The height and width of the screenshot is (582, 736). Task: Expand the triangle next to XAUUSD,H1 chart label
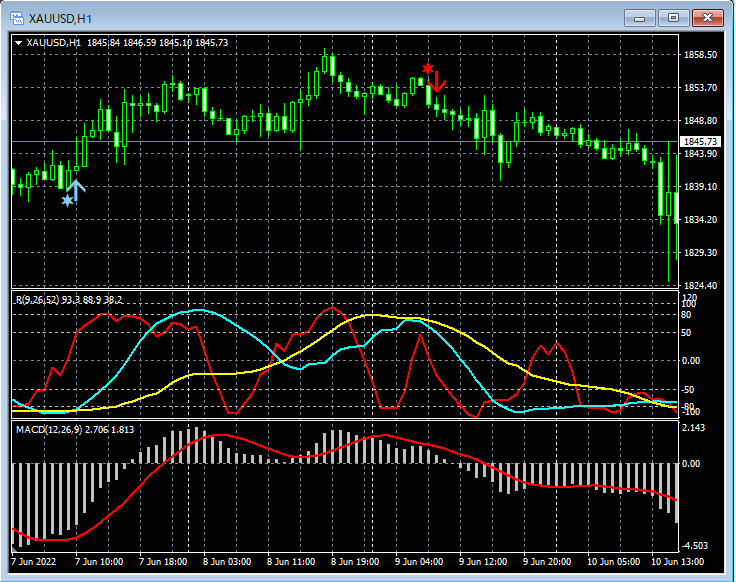(19, 42)
